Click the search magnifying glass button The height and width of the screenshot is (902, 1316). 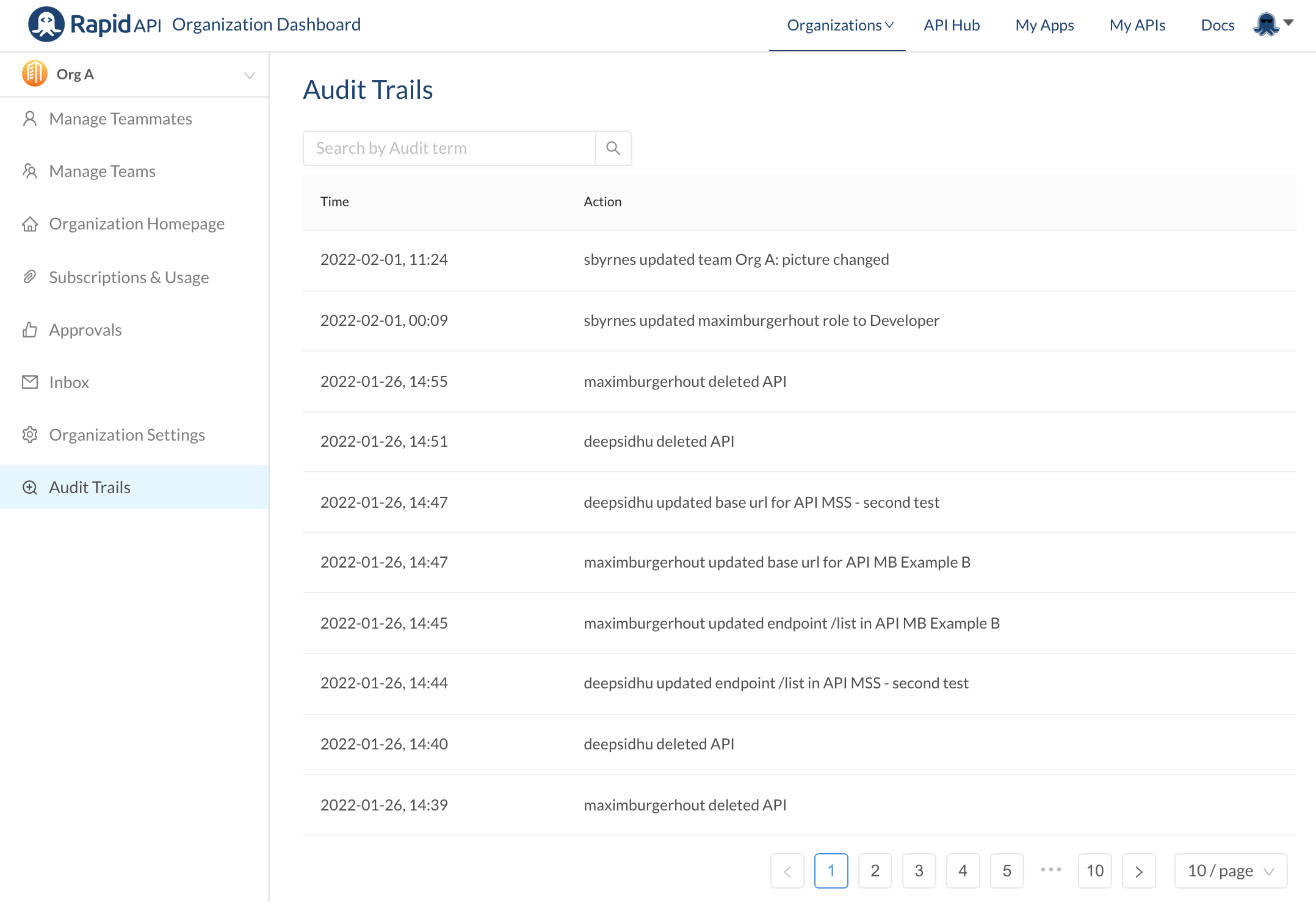[613, 148]
